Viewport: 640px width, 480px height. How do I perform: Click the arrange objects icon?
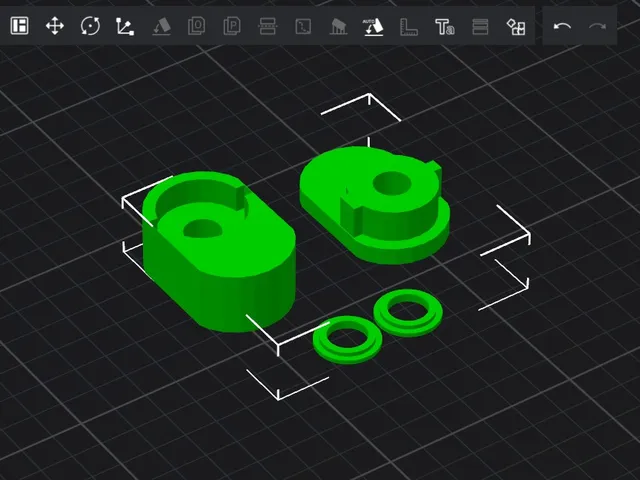(x=516, y=27)
